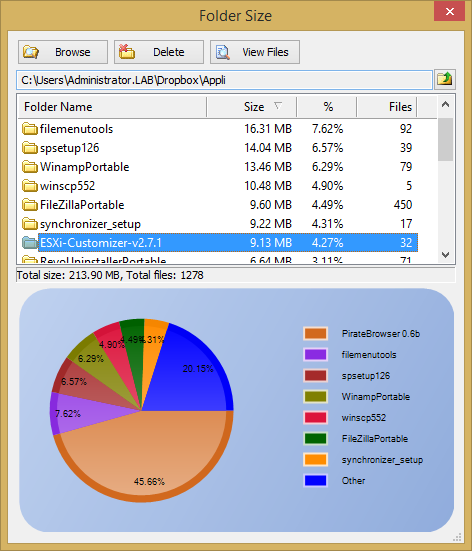Close the Folder Size window
Viewport: 472px width, 551px height.
pyautogui.click(x=450, y=12)
